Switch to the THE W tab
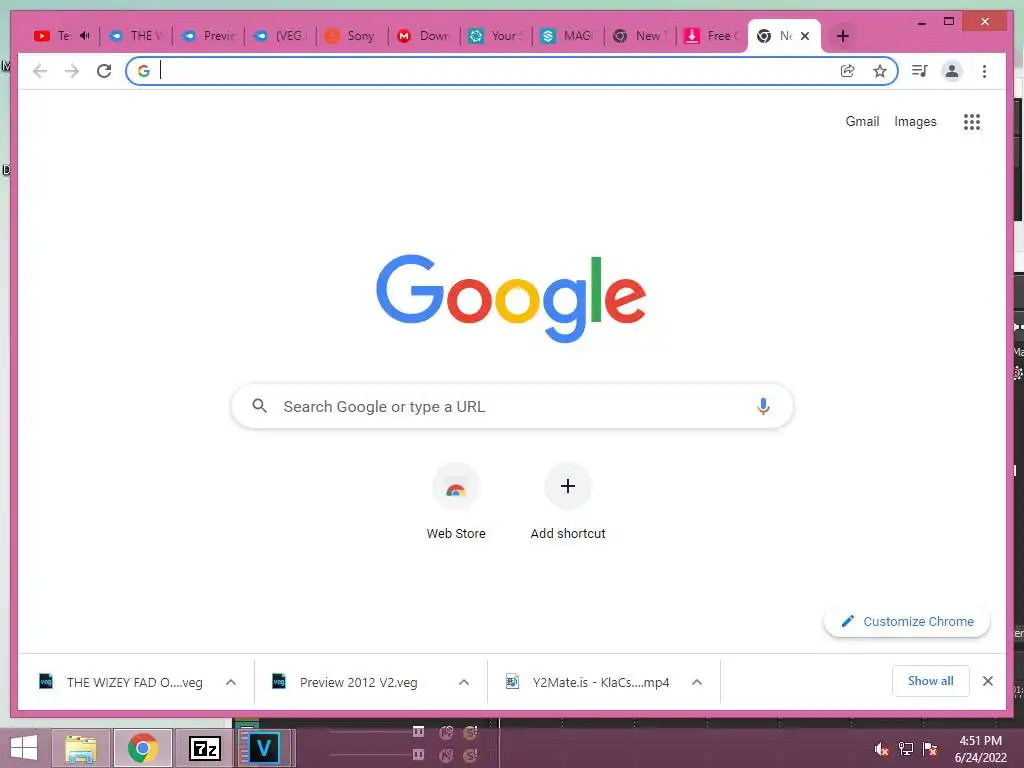The height and width of the screenshot is (768, 1024). [x=136, y=36]
